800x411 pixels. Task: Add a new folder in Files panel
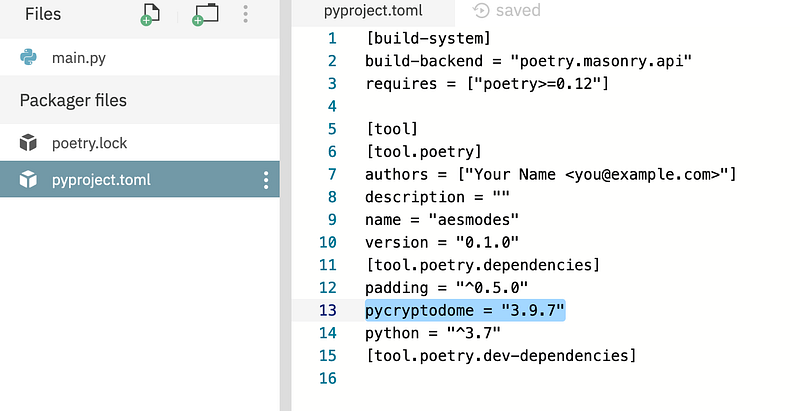click(205, 14)
